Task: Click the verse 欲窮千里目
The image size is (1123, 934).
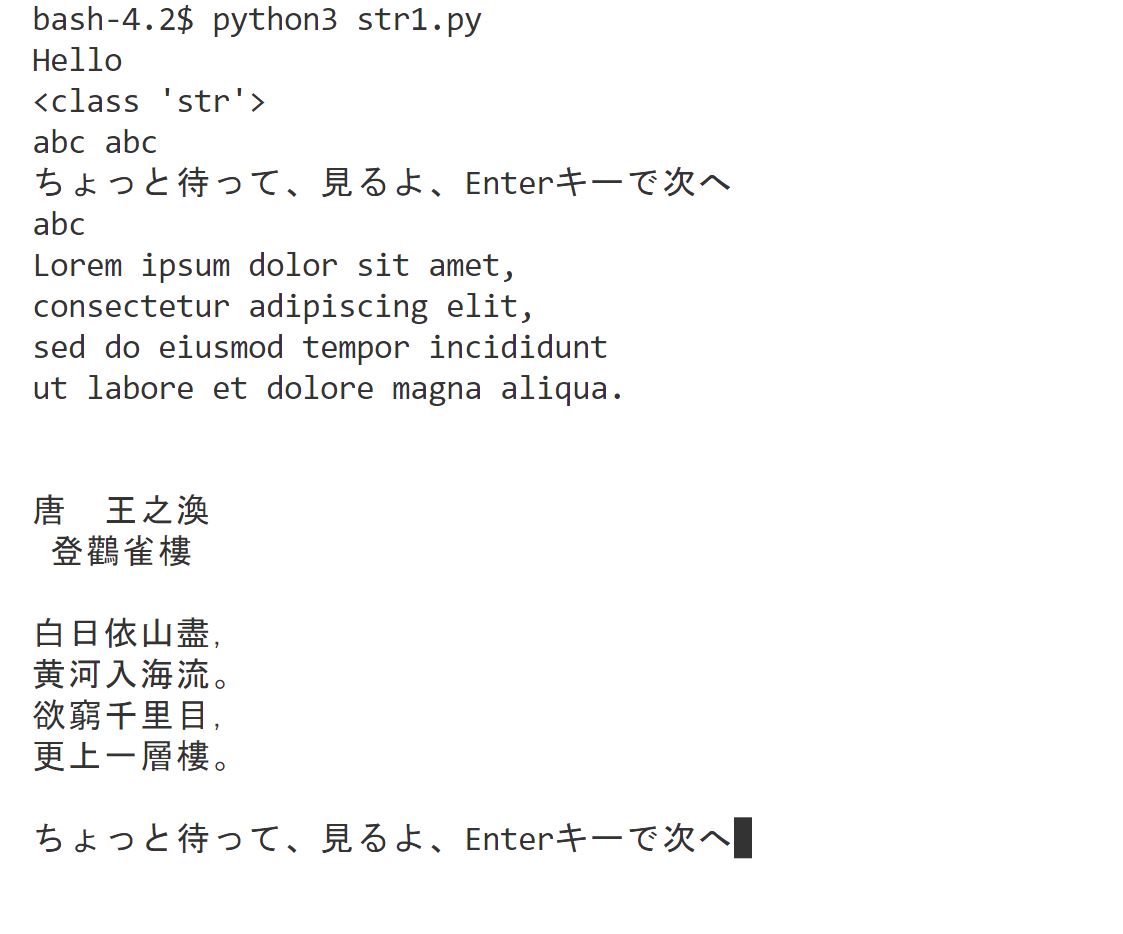Action: (x=122, y=716)
